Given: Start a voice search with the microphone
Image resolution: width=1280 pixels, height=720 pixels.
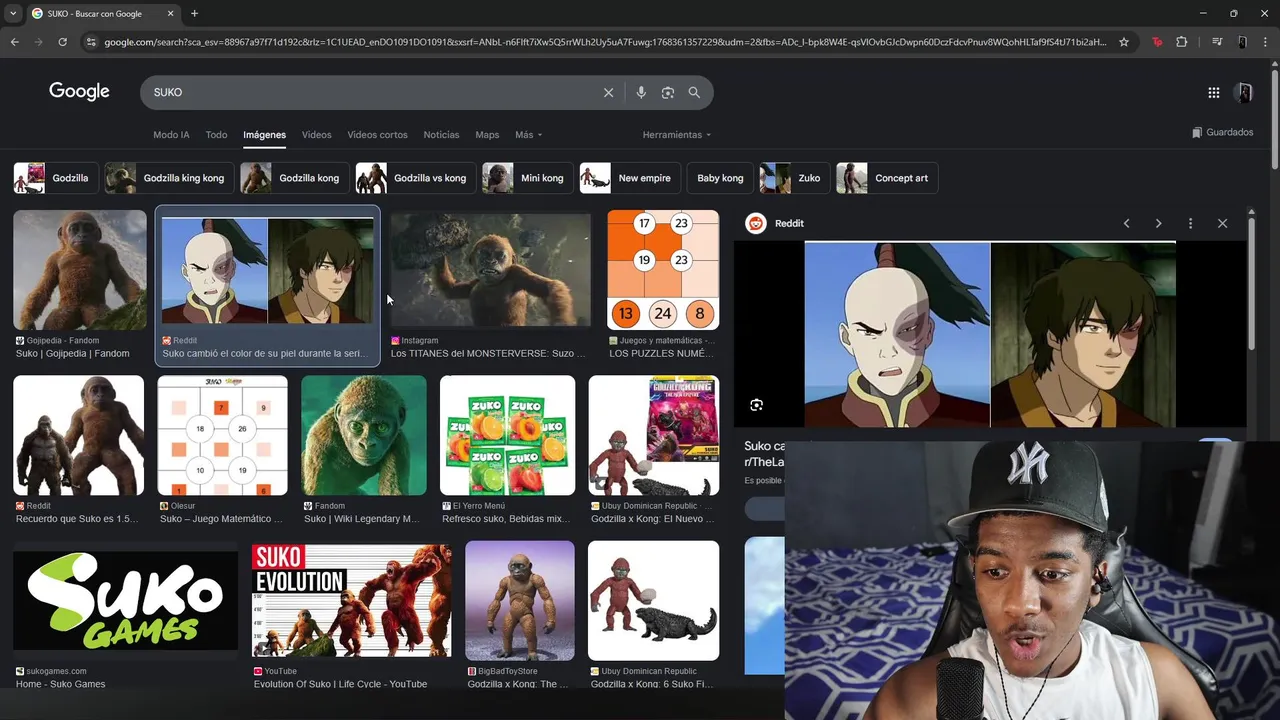Looking at the screenshot, I should pyautogui.click(x=641, y=92).
